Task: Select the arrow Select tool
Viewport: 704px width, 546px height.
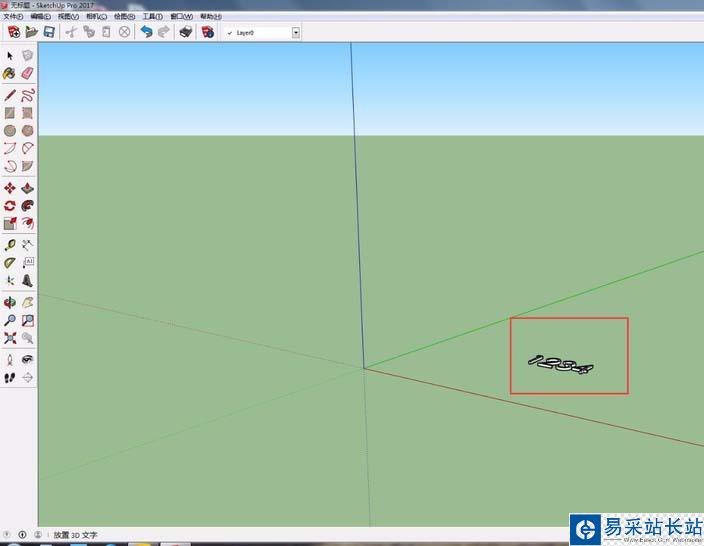Action: 10,56
